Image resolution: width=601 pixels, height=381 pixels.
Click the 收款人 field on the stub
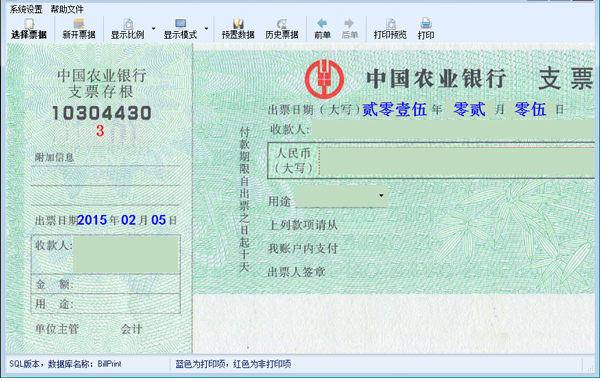pyautogui.click(x=126, y=255)
